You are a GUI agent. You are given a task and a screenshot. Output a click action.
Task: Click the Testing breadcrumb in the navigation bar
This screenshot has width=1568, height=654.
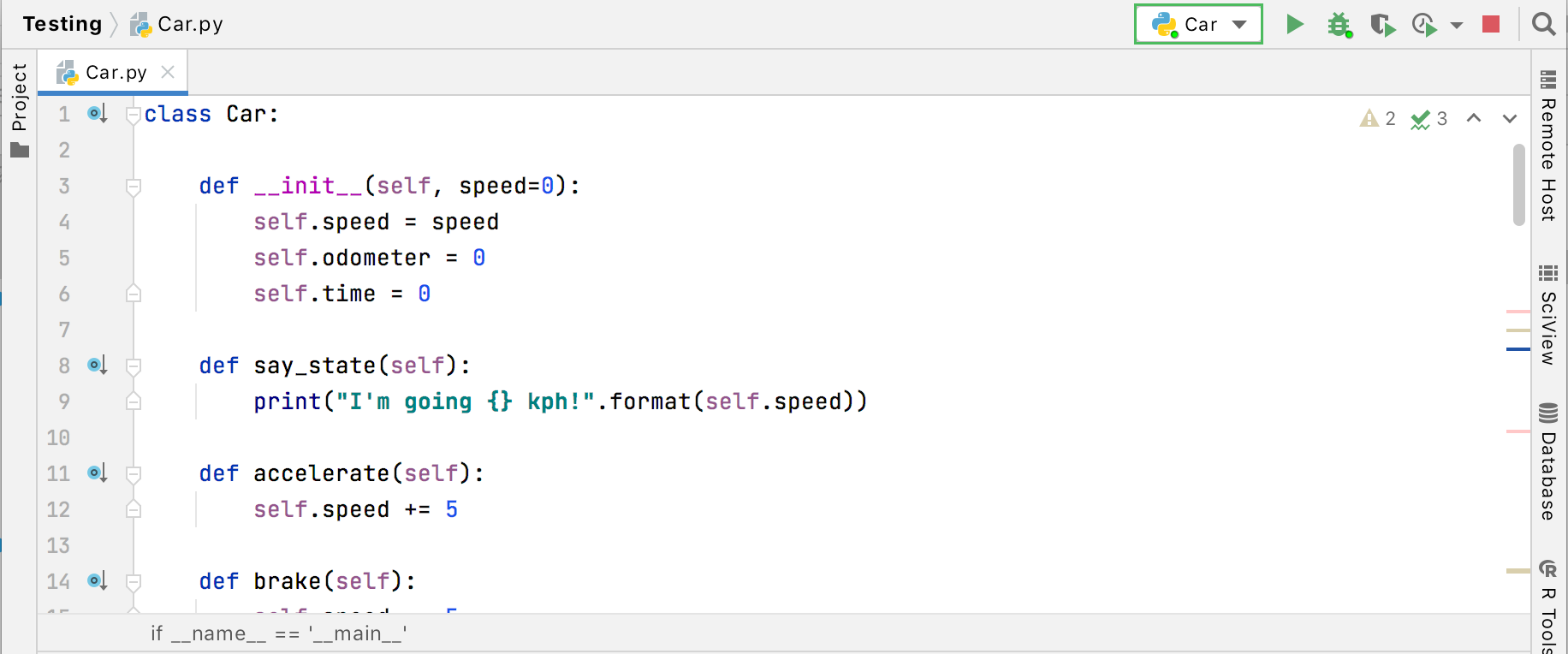tap(62, 24)
